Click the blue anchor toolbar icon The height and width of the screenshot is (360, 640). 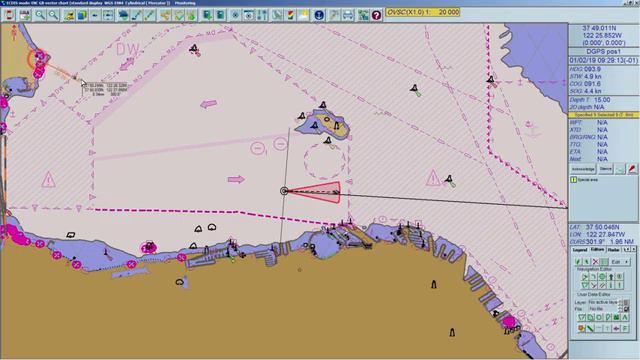point(319,16)
